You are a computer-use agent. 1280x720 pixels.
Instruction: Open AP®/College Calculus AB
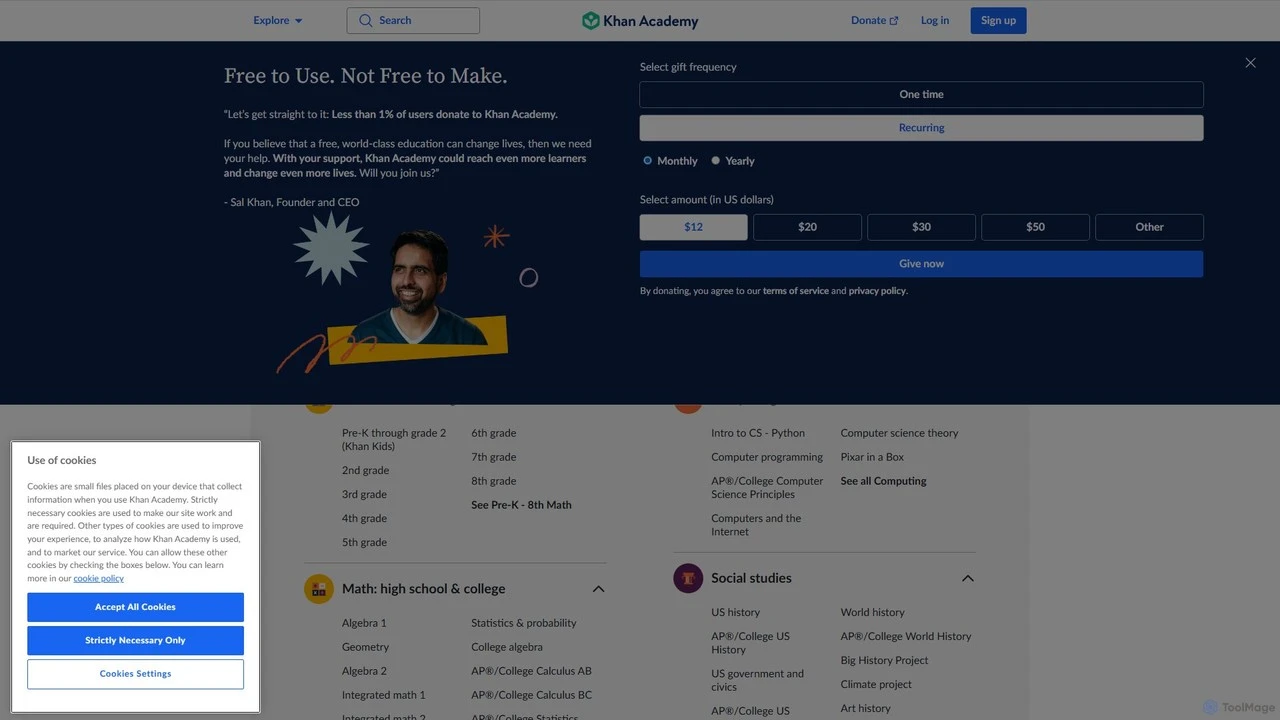[x=531, y=671]
